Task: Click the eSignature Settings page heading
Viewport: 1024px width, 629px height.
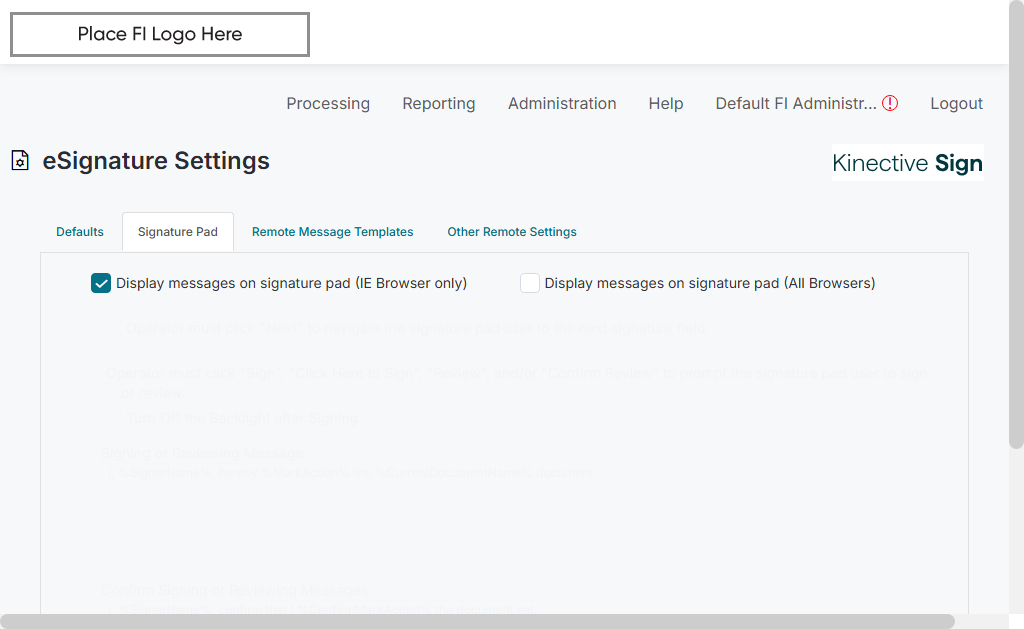Action: point(156,161)
